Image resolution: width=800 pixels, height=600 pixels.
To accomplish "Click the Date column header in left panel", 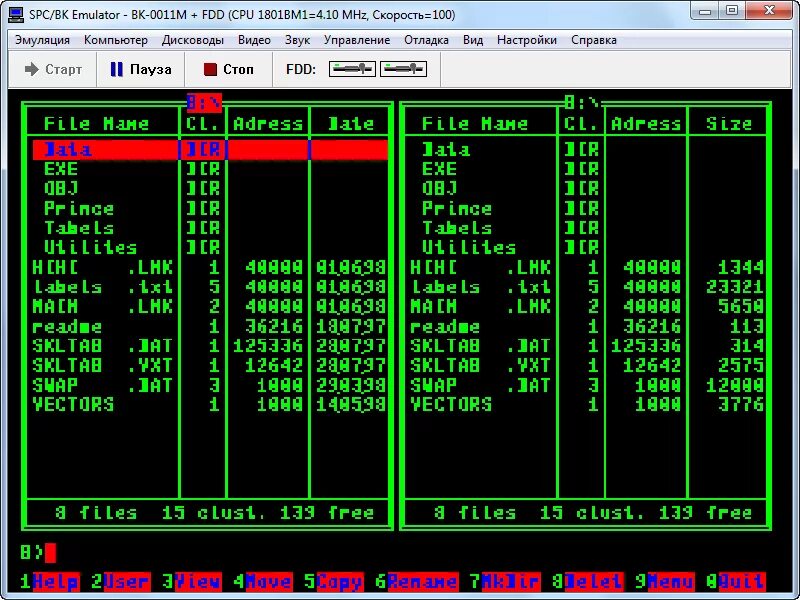I will 351,123.
